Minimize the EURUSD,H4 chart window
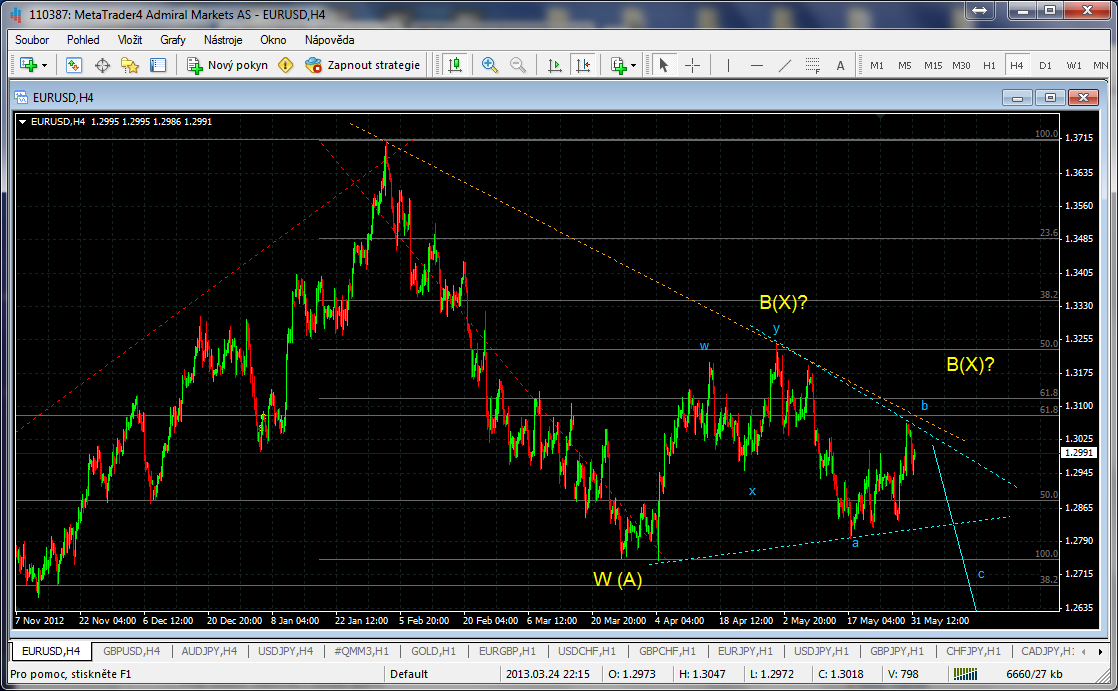Image resolution: width=1118 pixels, height=691 pixels. [x=1017, y=98]
